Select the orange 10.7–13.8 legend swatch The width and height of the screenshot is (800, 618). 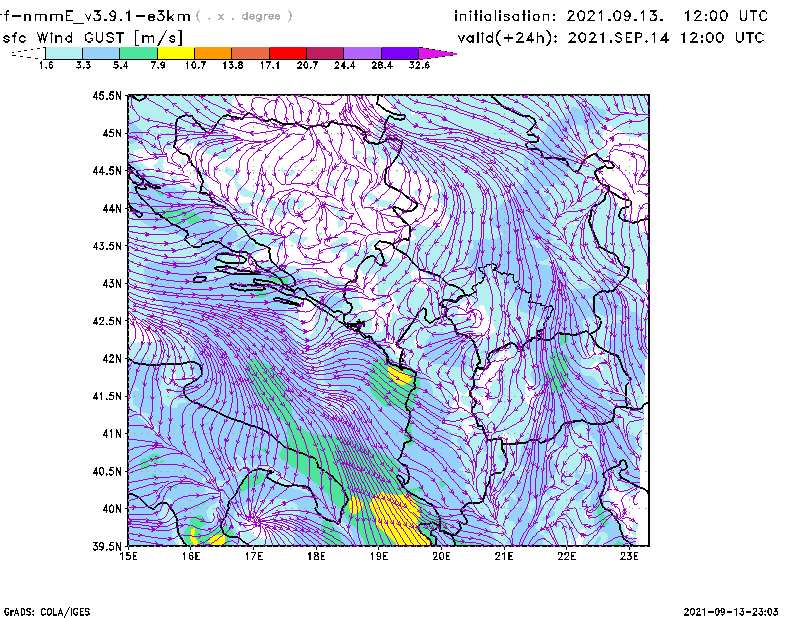213,53
